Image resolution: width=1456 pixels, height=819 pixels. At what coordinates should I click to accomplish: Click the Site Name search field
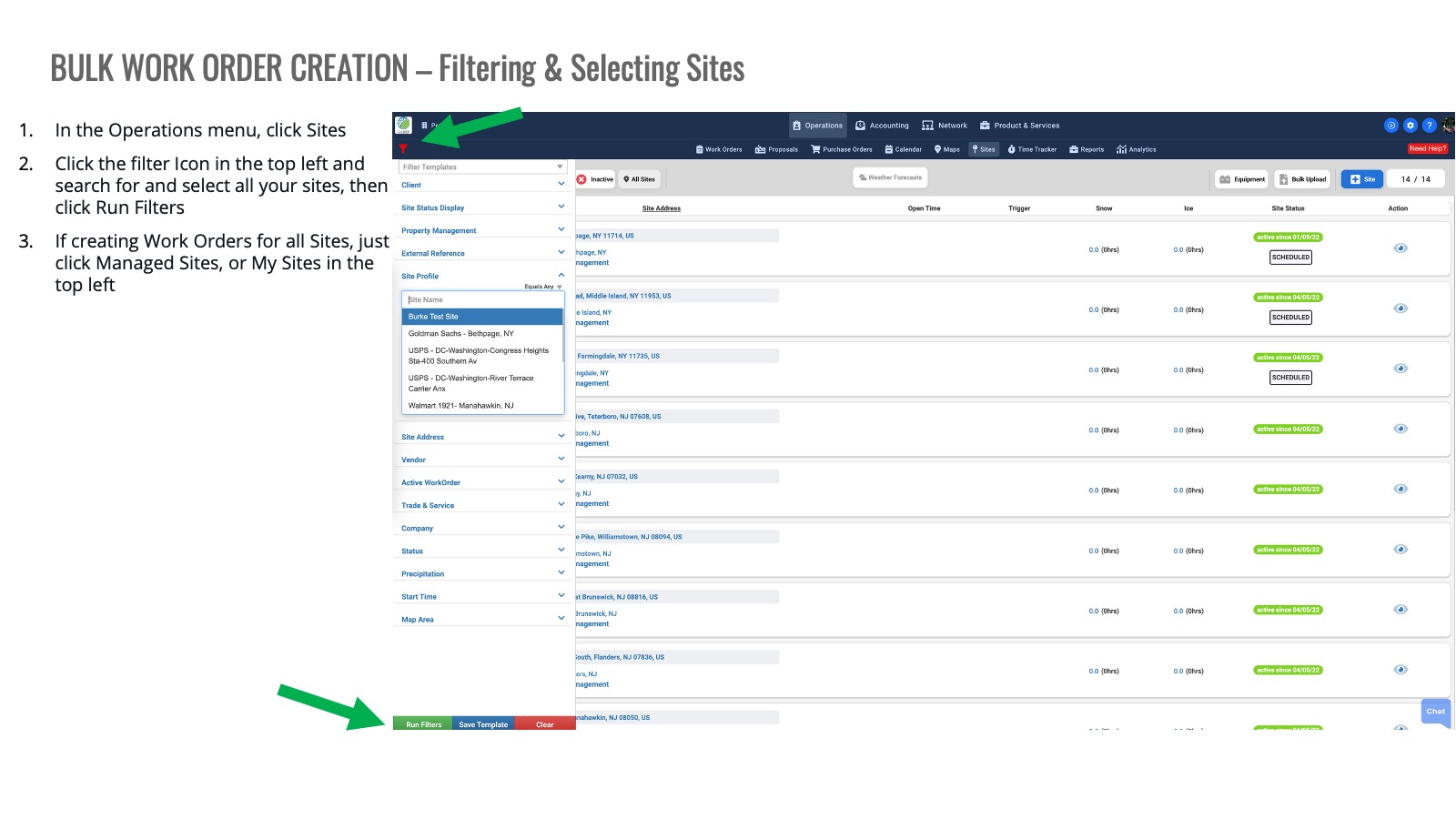click(x=482, y=299)
